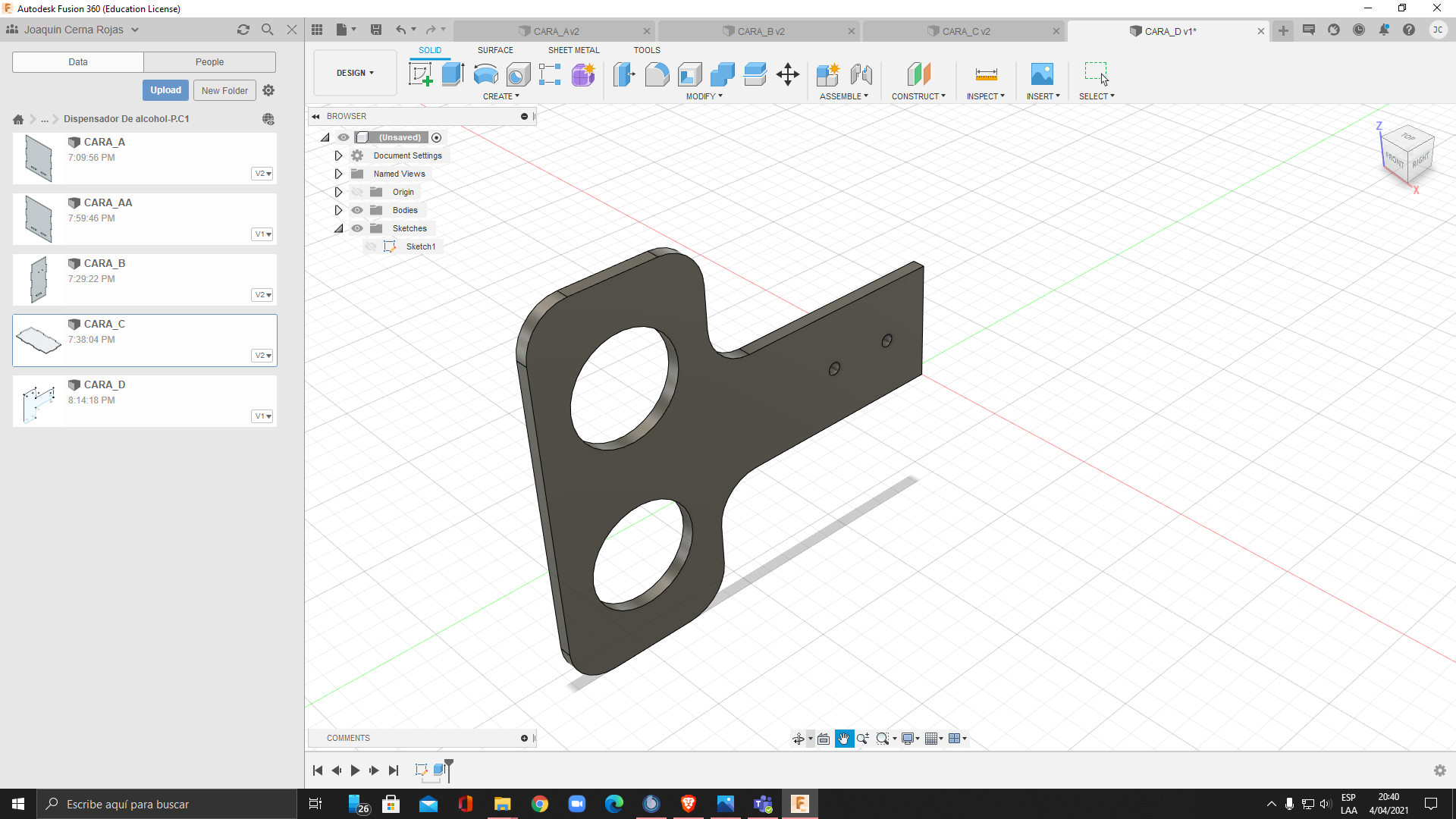Image resolution: width=1456 pixels, height=819 pixels.
Task: Activate the Pan hand tool
Action: [x=844, y=739]
